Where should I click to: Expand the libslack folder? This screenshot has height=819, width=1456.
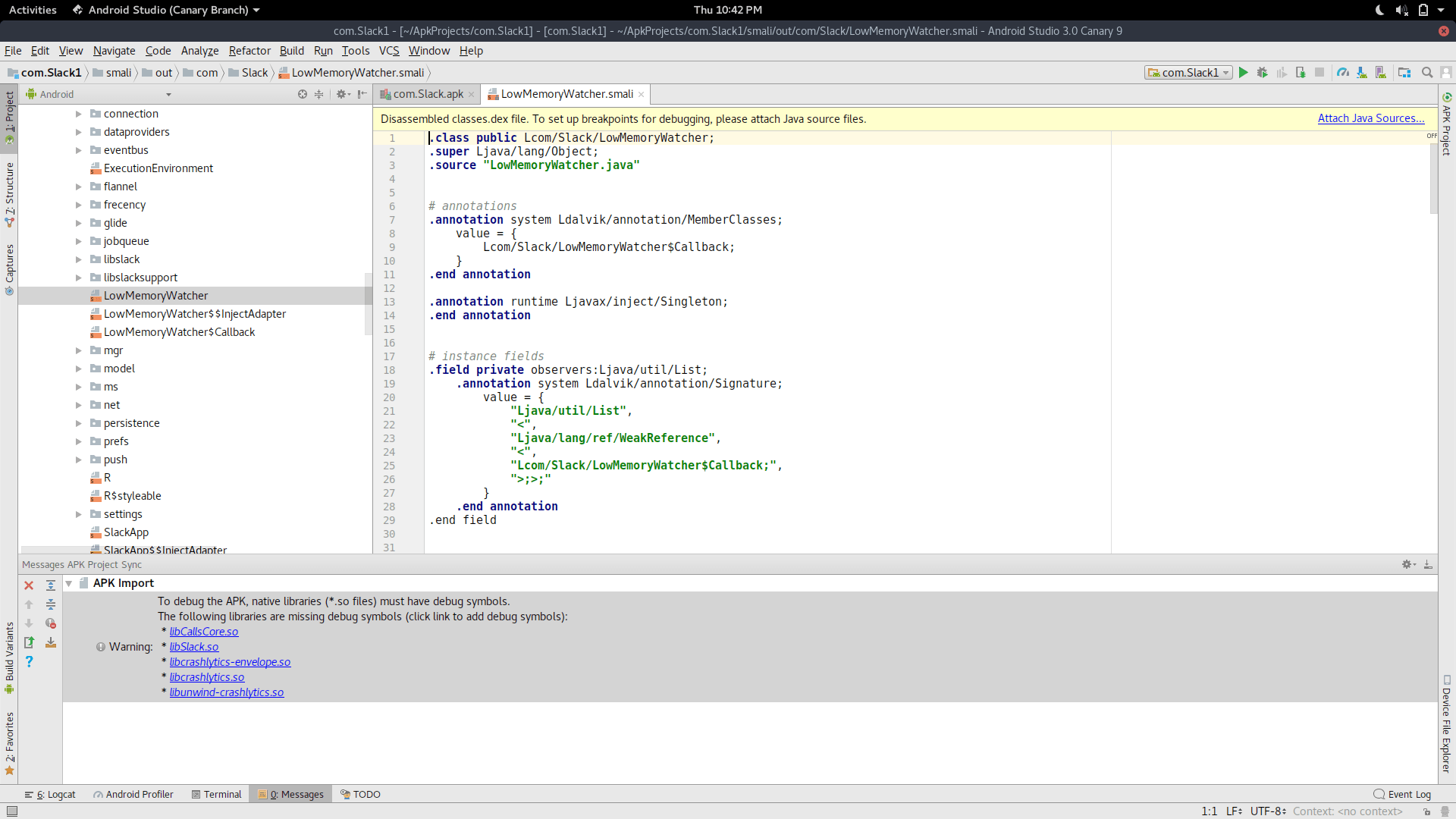[78, 259]
